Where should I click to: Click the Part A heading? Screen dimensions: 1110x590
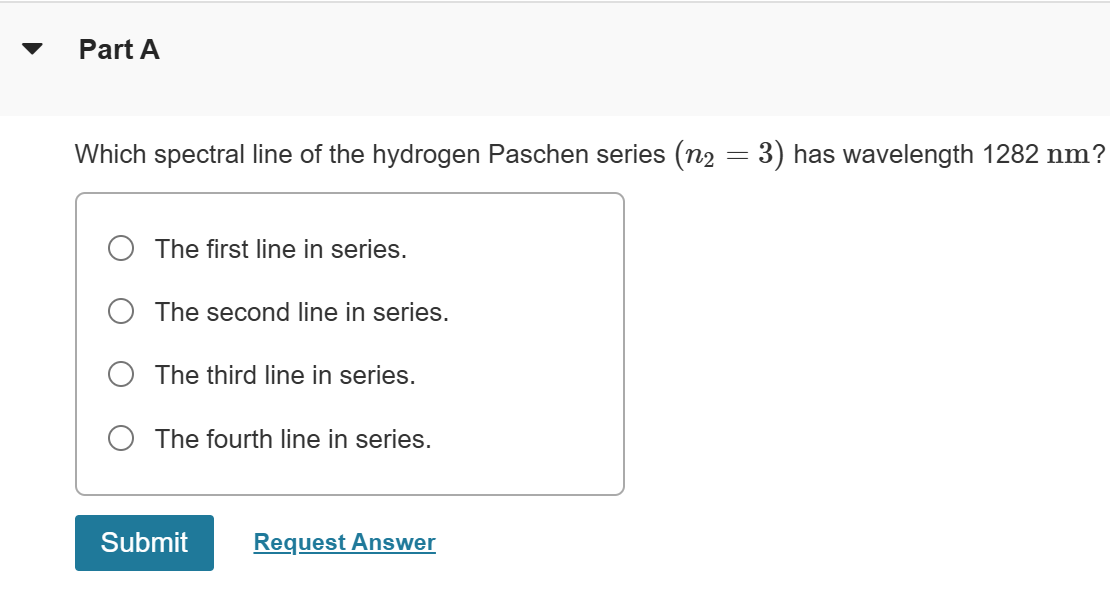point(119,48)
